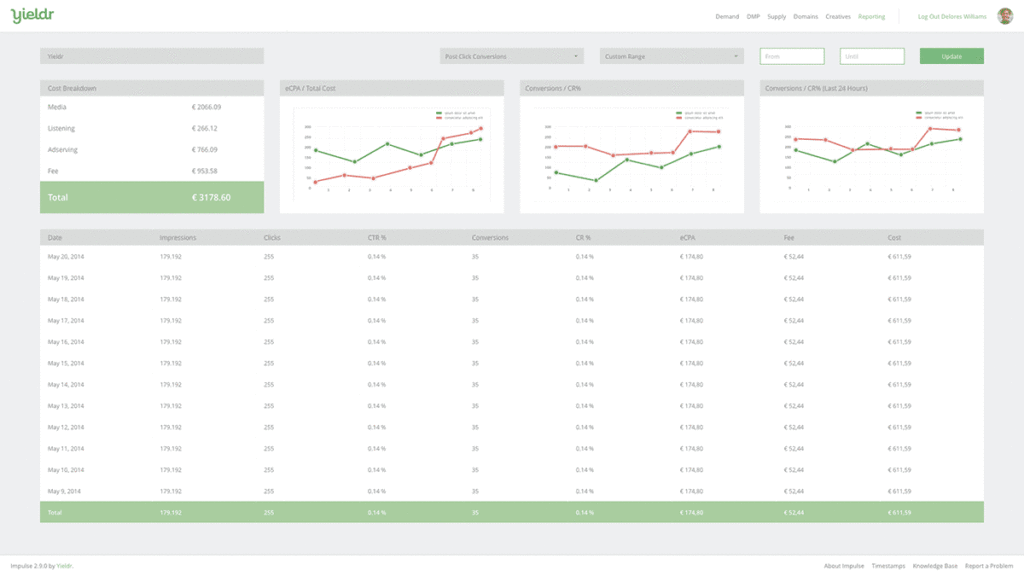Navigate to Domains in top menu

click(x=805, y=17)
